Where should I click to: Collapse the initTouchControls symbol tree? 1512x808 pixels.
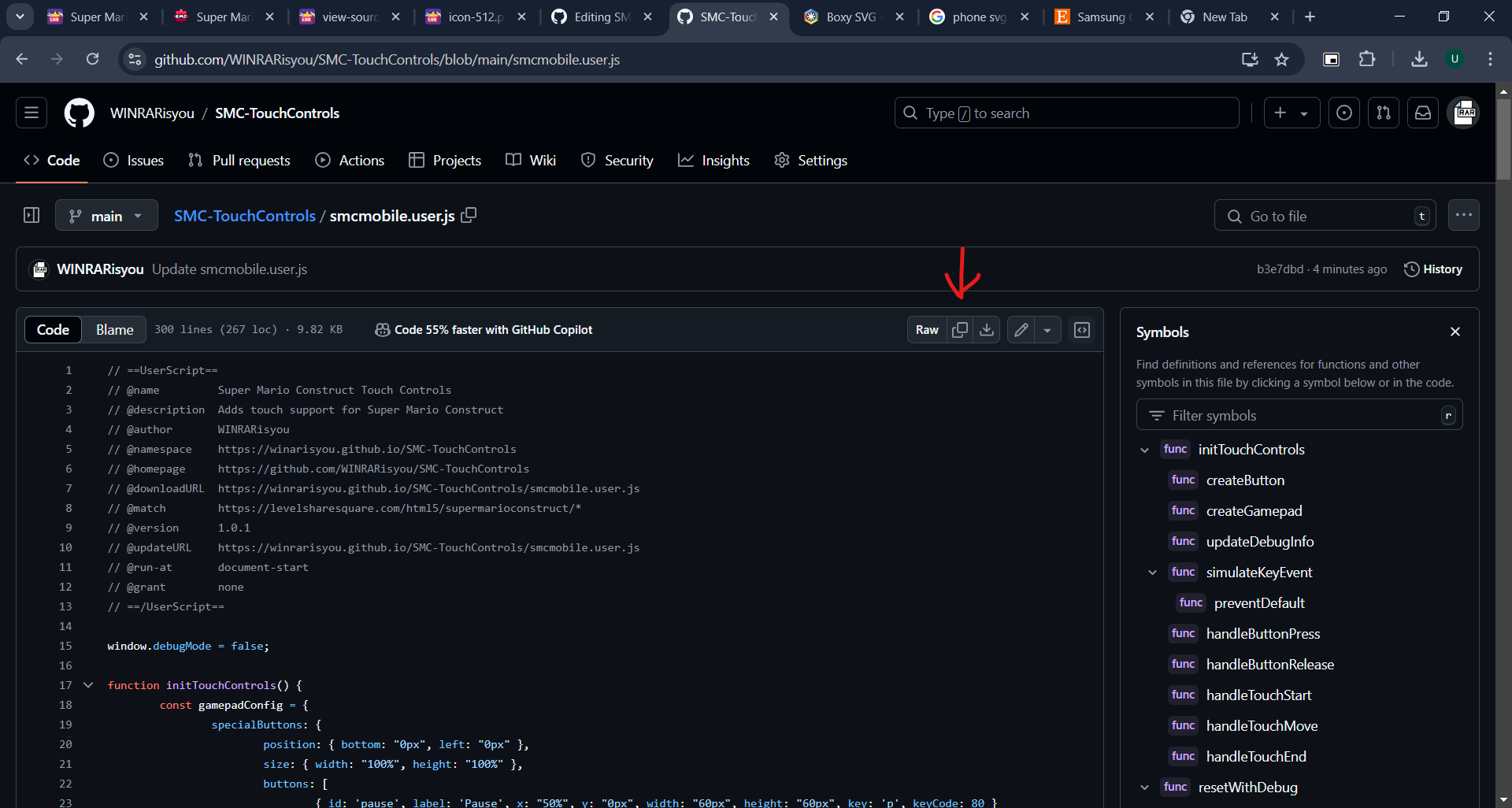click(1145, 450)
